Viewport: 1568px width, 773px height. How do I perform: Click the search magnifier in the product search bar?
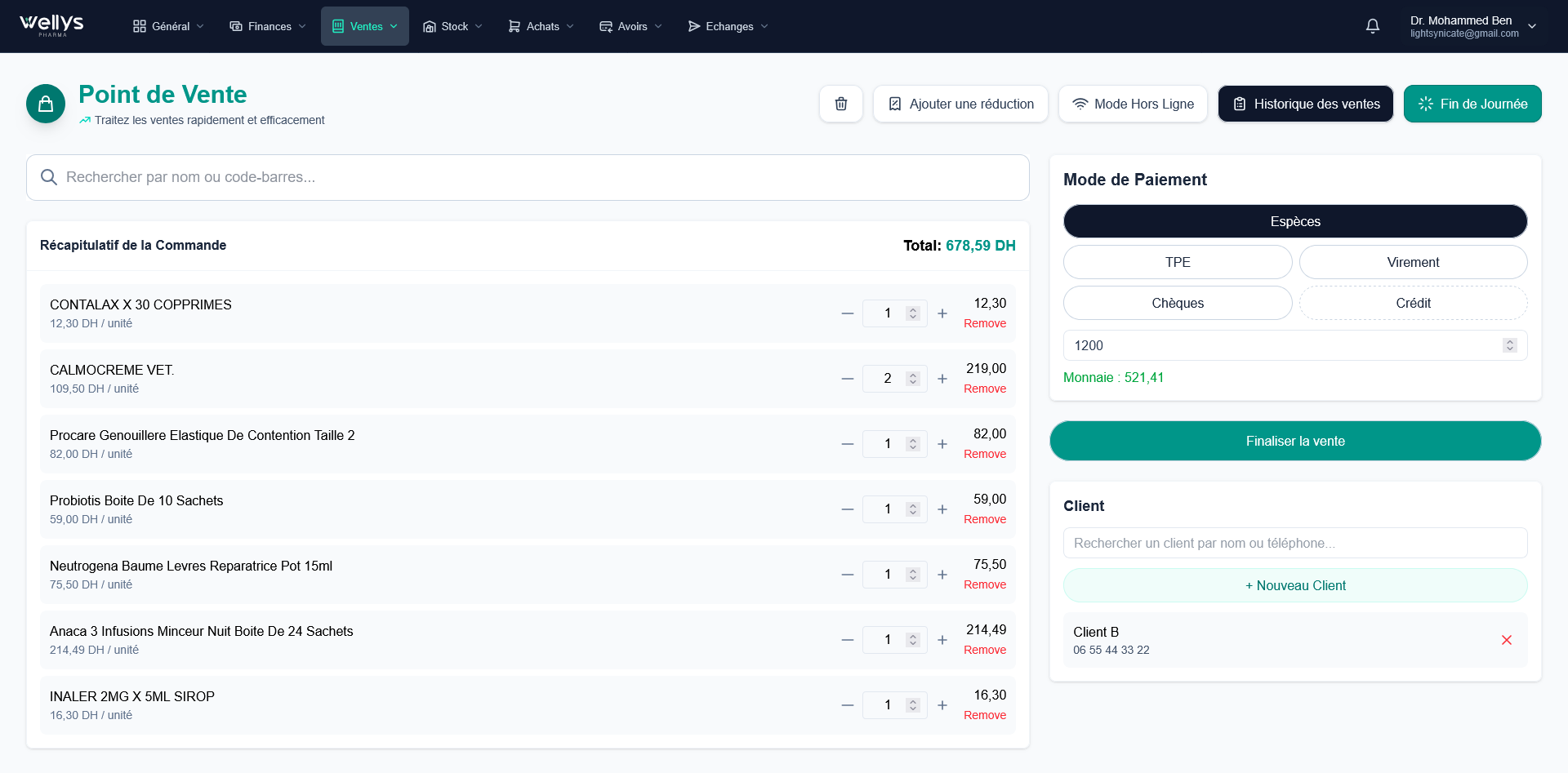point(49,177)
